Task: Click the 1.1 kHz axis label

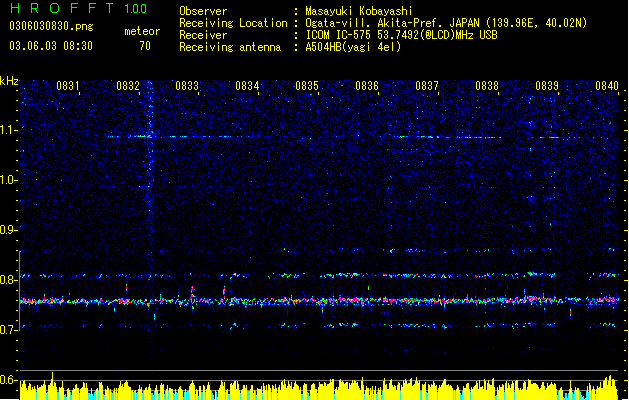Action: tap(9, 130)
